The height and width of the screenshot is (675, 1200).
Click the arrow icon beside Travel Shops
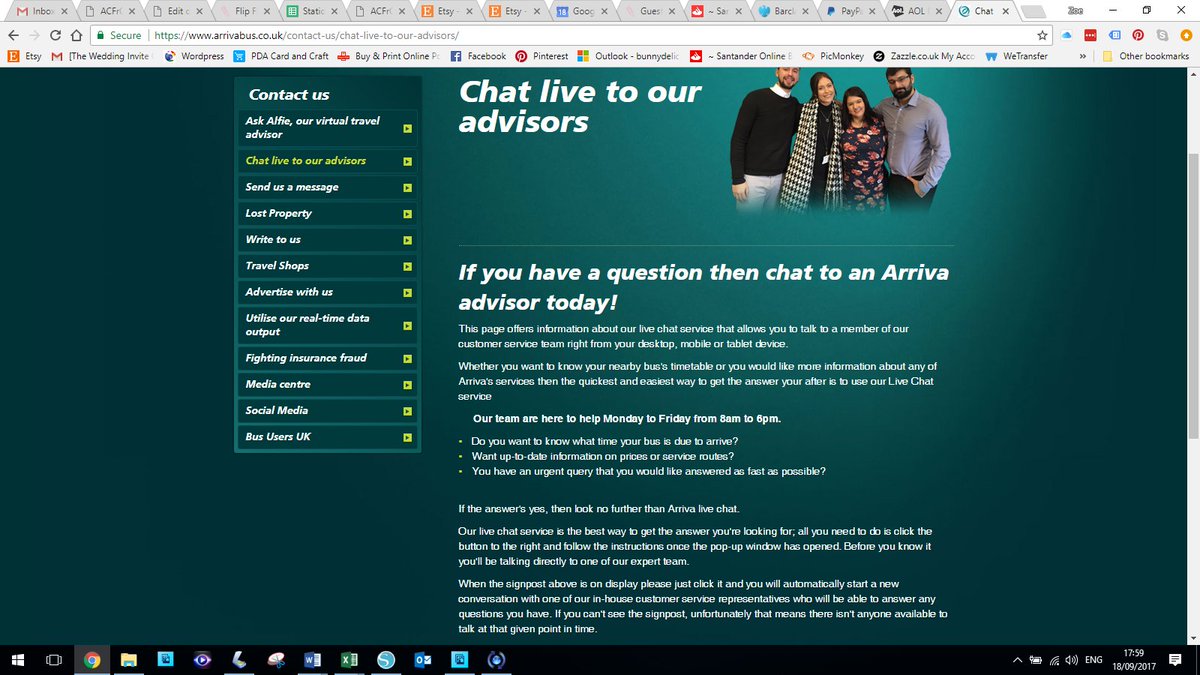click(x=408, y=267)
